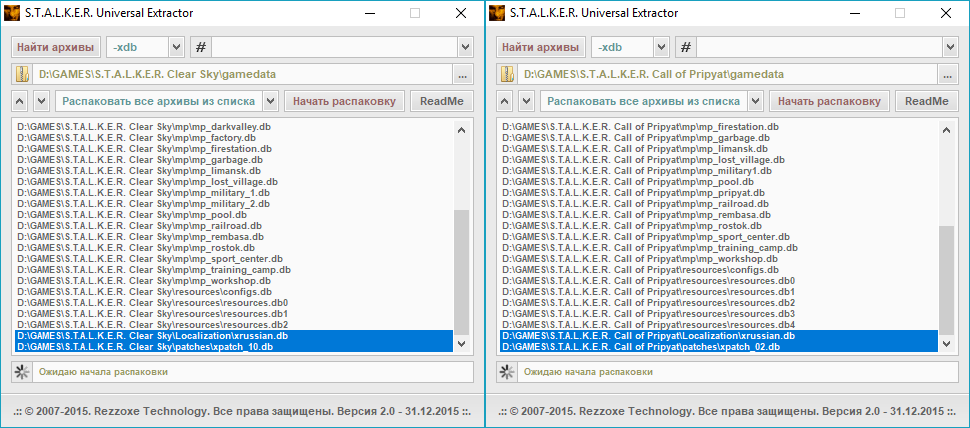970x428 pixels.
Task: Click the spinner icon in Call of Pripyat status row
Action: click(507, 372)
